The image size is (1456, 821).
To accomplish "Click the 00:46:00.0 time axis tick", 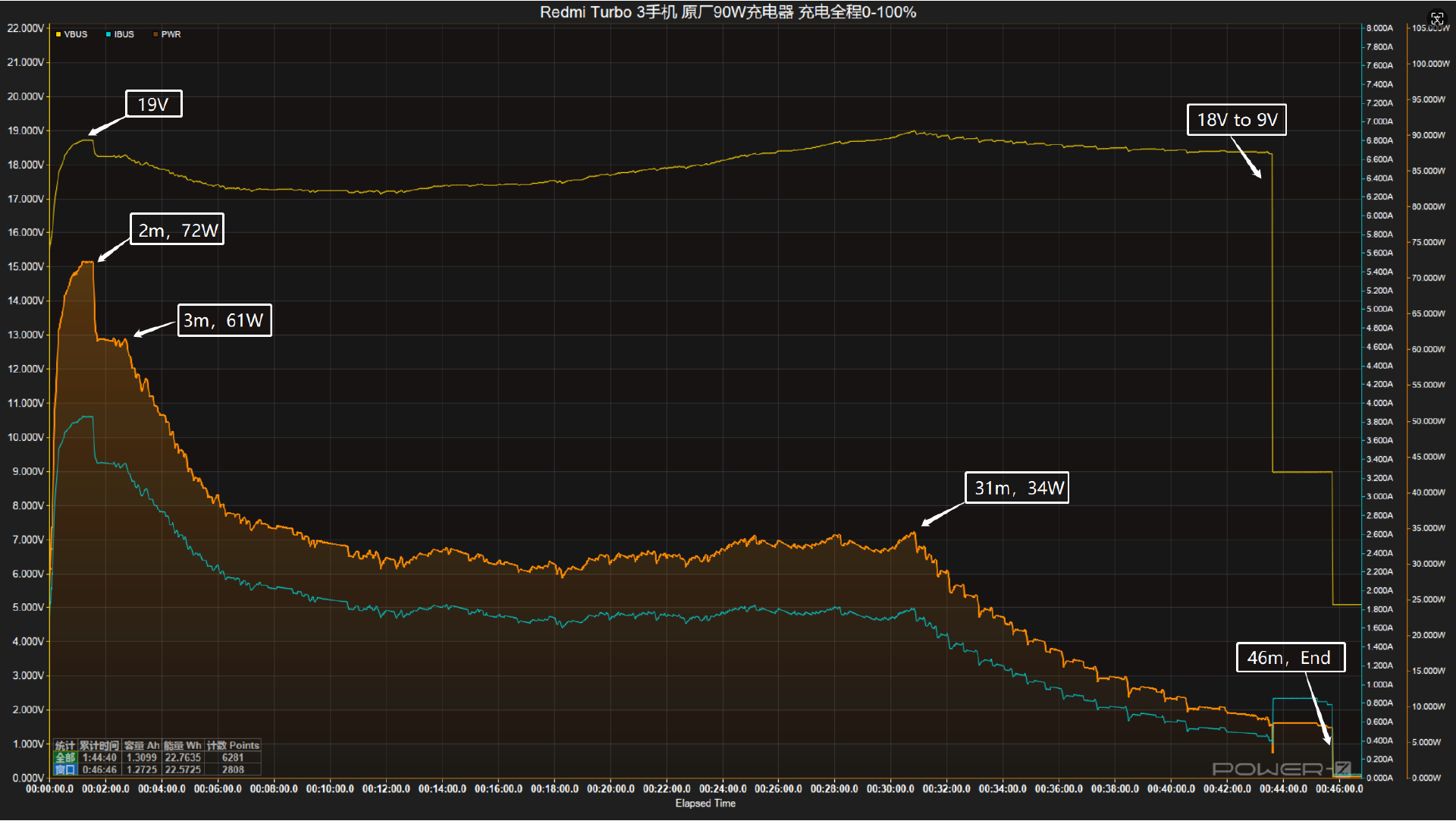I will 1339,789.
